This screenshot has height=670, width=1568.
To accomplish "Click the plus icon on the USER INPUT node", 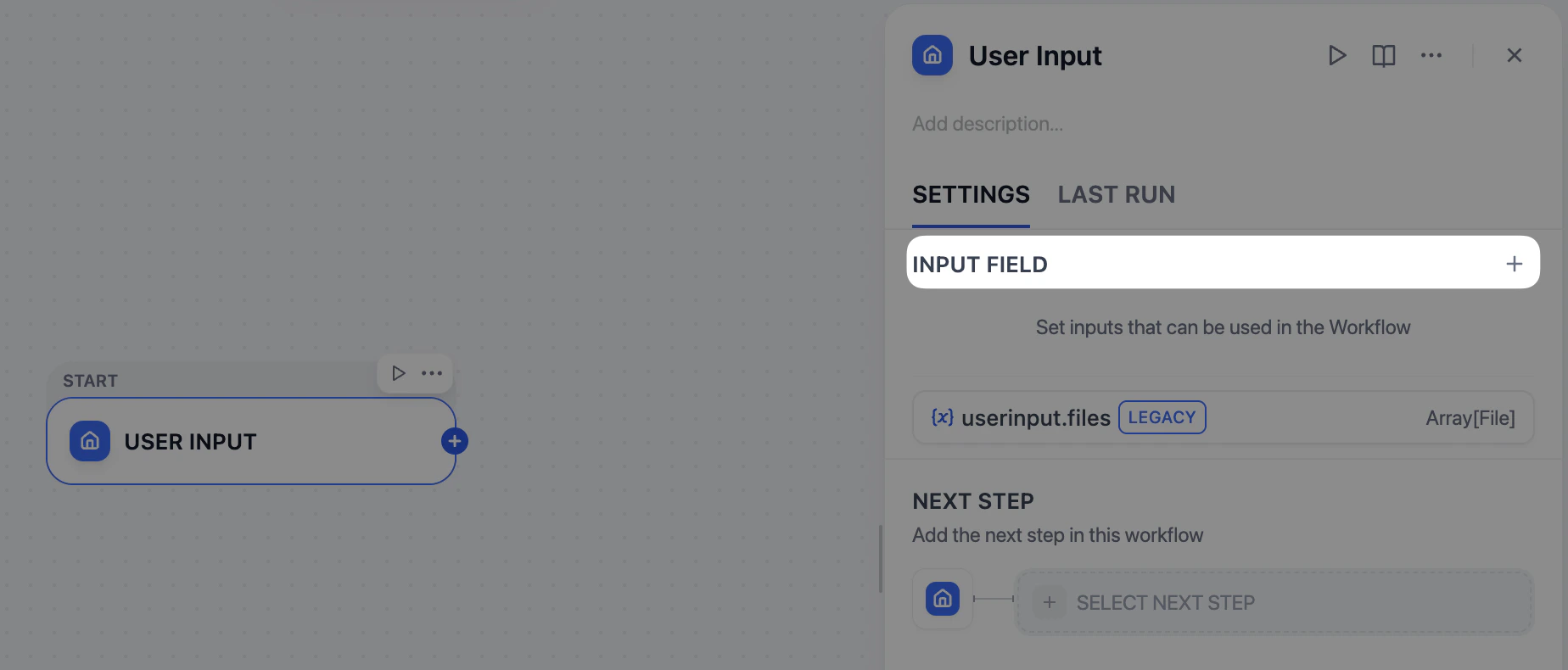I will coord(455,441).
